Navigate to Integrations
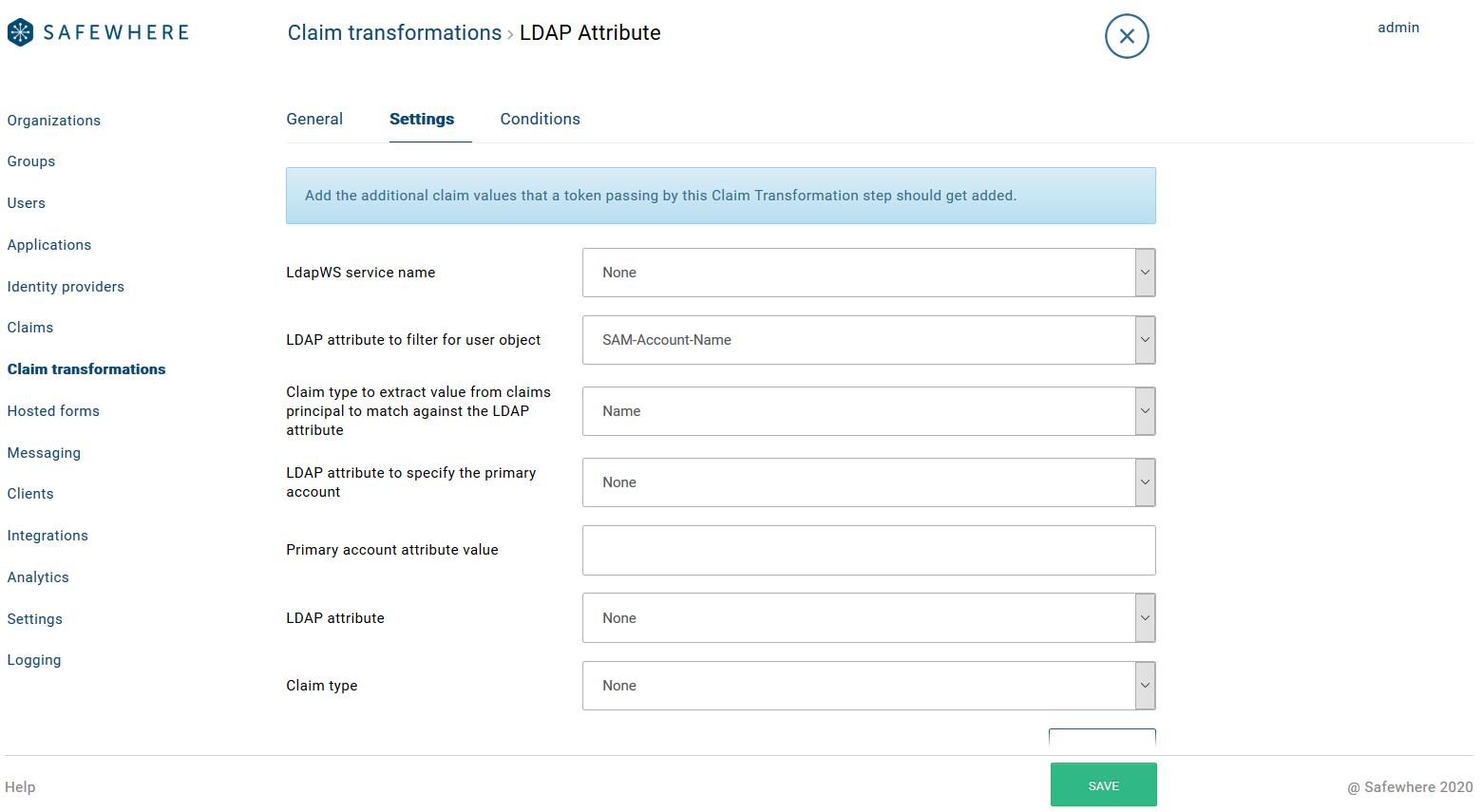This screenshot has height=812, width=1482. [x=47, y=536]
